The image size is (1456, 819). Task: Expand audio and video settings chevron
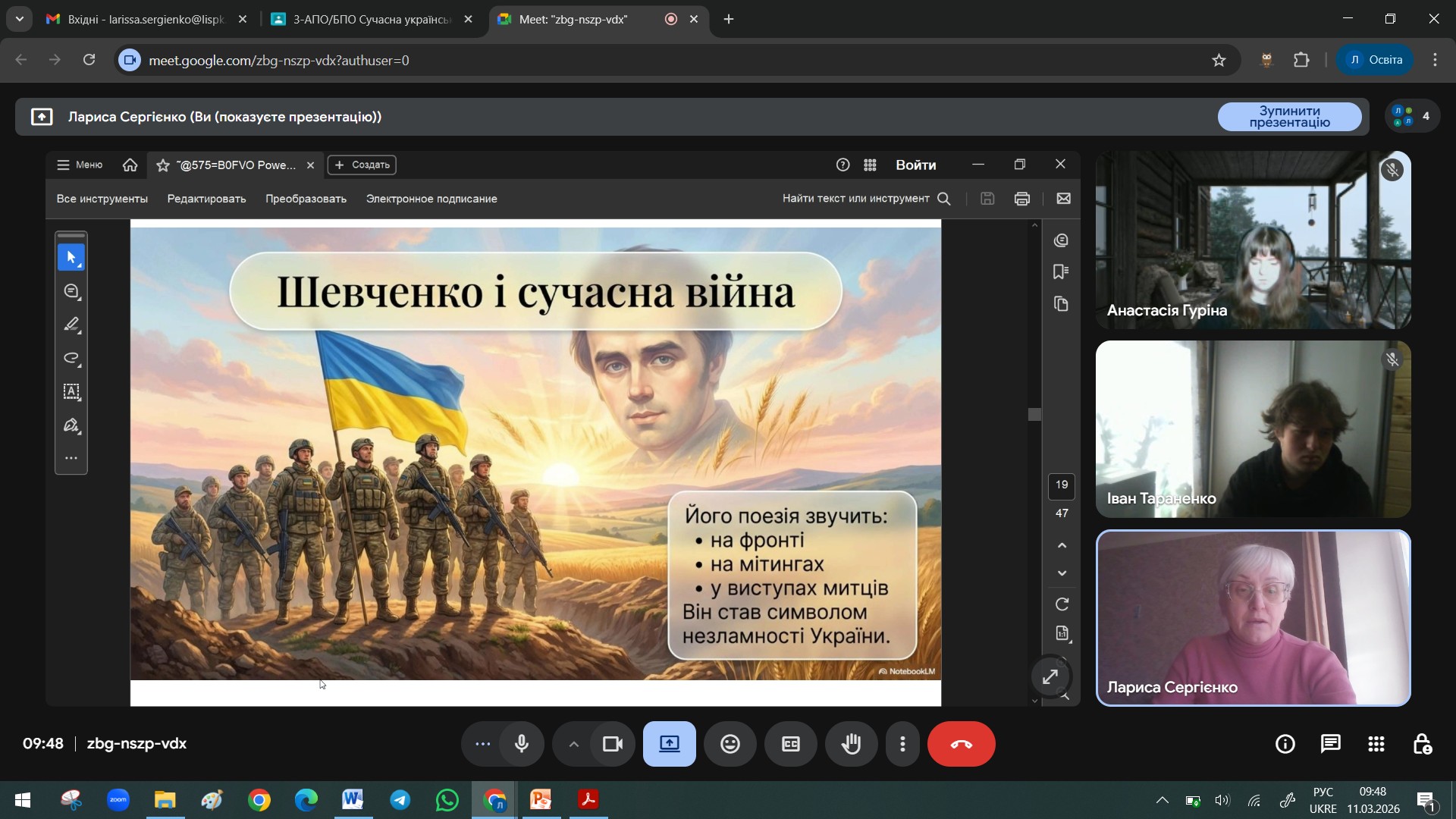click(573, 744)
